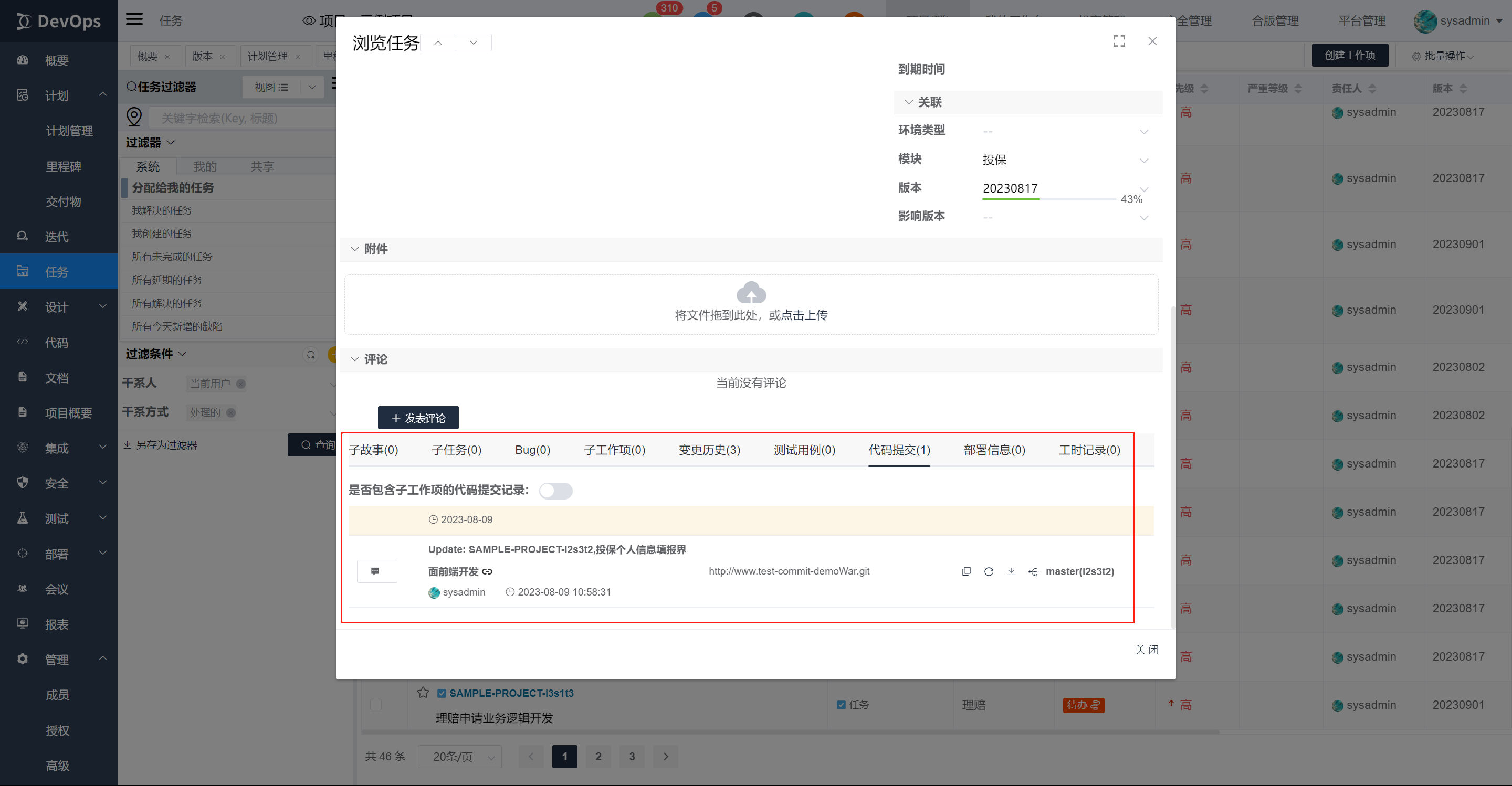
Task: Switch to the 工时记录(0) tab
Action: click(1089, 450)
